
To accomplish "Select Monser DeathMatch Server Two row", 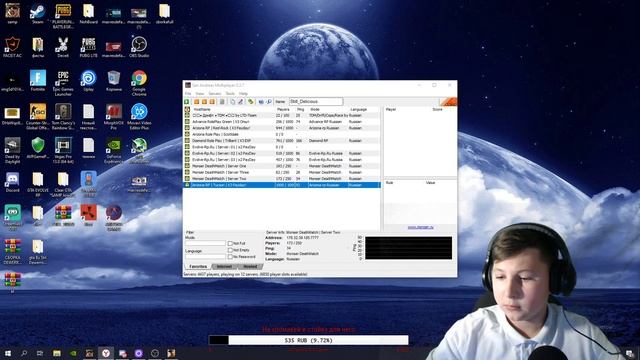I will (282, 179).
